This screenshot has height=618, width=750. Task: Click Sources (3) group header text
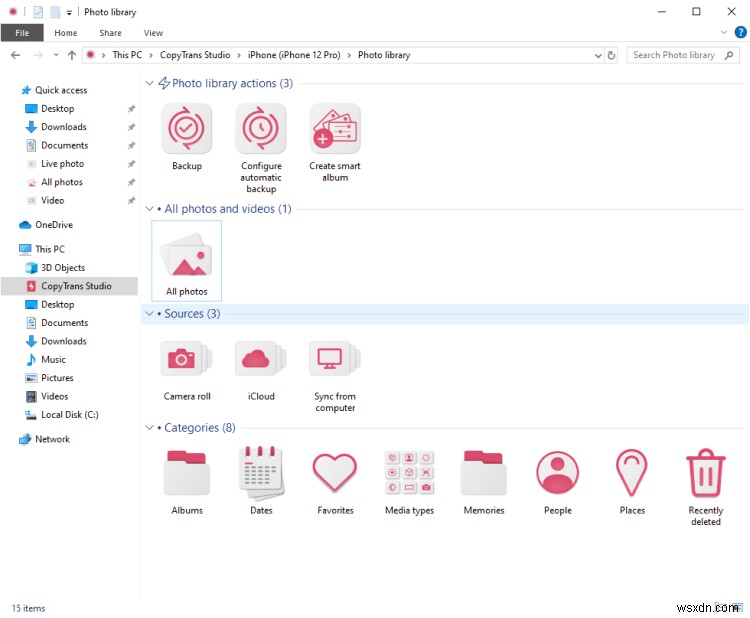[192, 314]
